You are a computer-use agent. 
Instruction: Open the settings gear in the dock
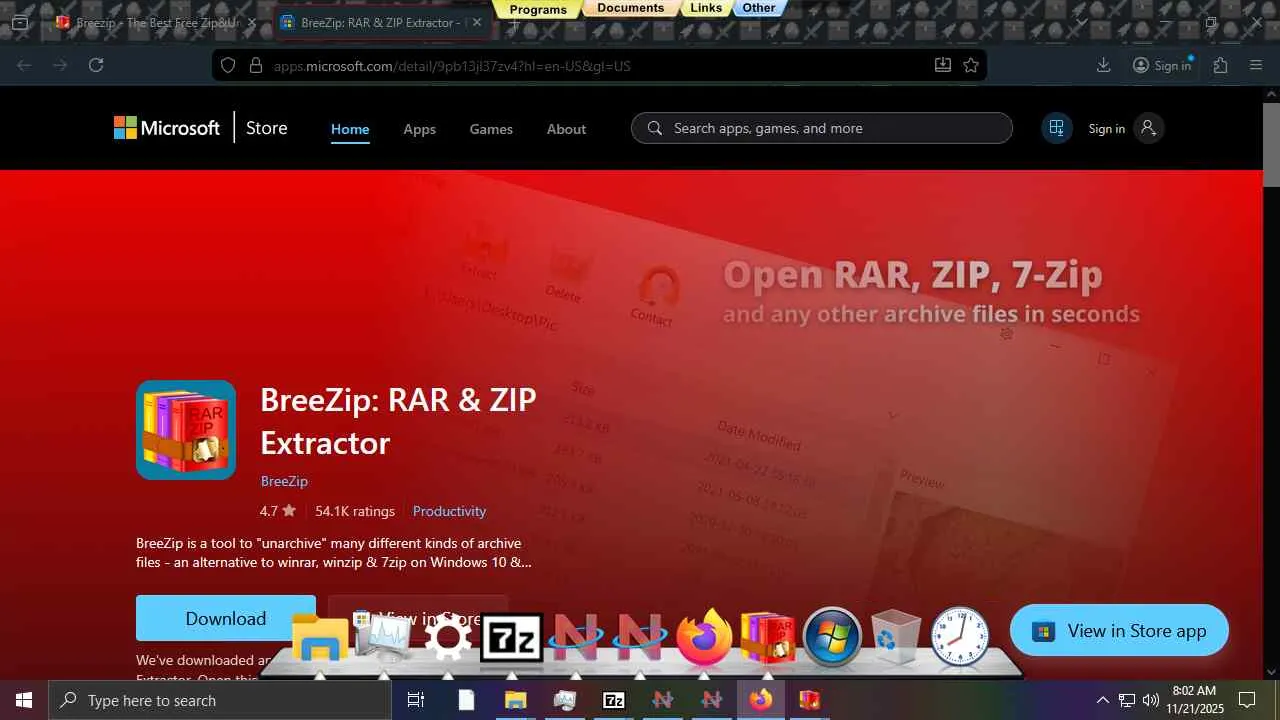(448, 638)
